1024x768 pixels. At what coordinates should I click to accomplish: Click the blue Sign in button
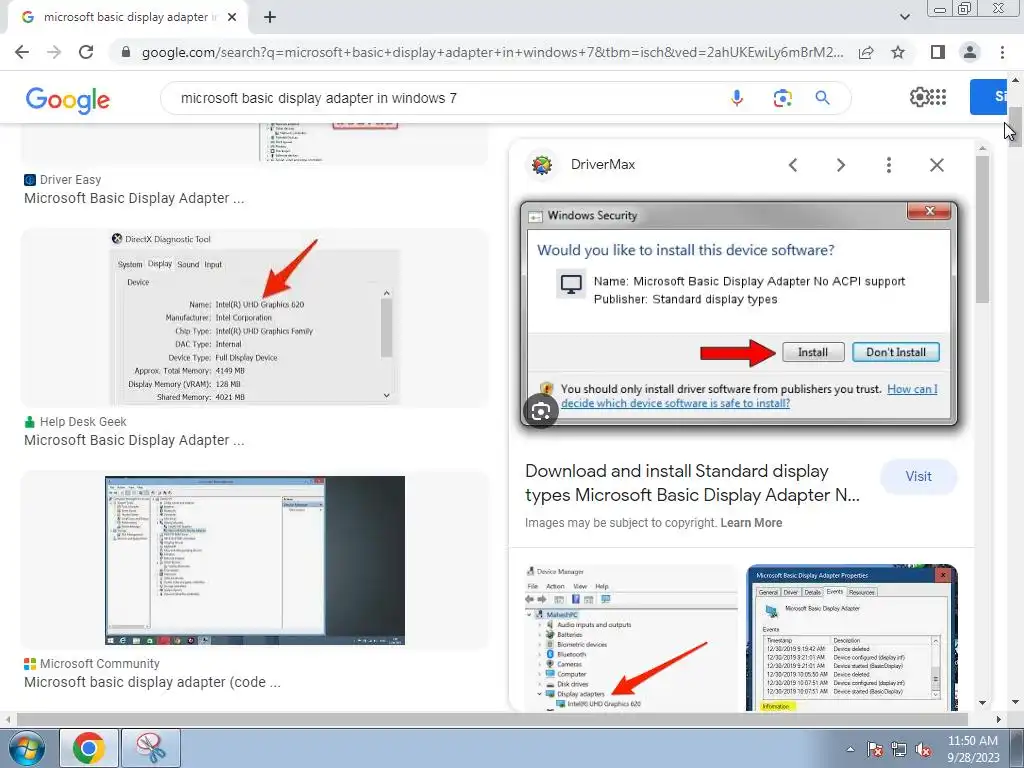pyautogui.click(x=989, y=97)
